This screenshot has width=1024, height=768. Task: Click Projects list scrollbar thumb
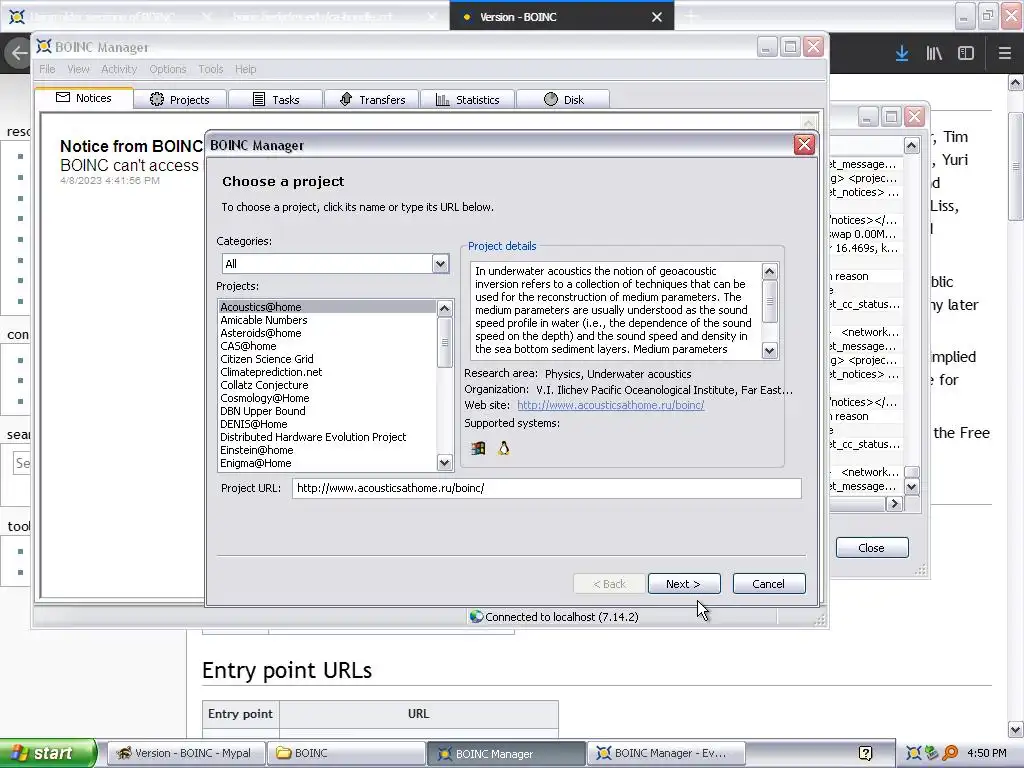coord(445,342)
